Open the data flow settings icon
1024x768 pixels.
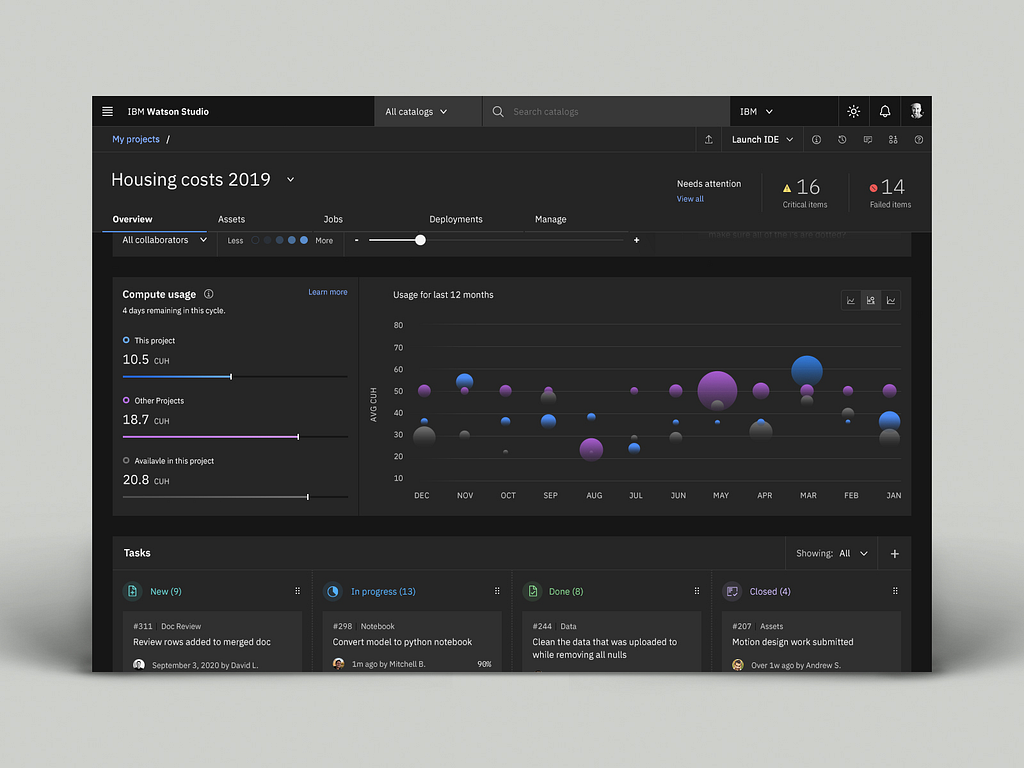tap(893, 140)
